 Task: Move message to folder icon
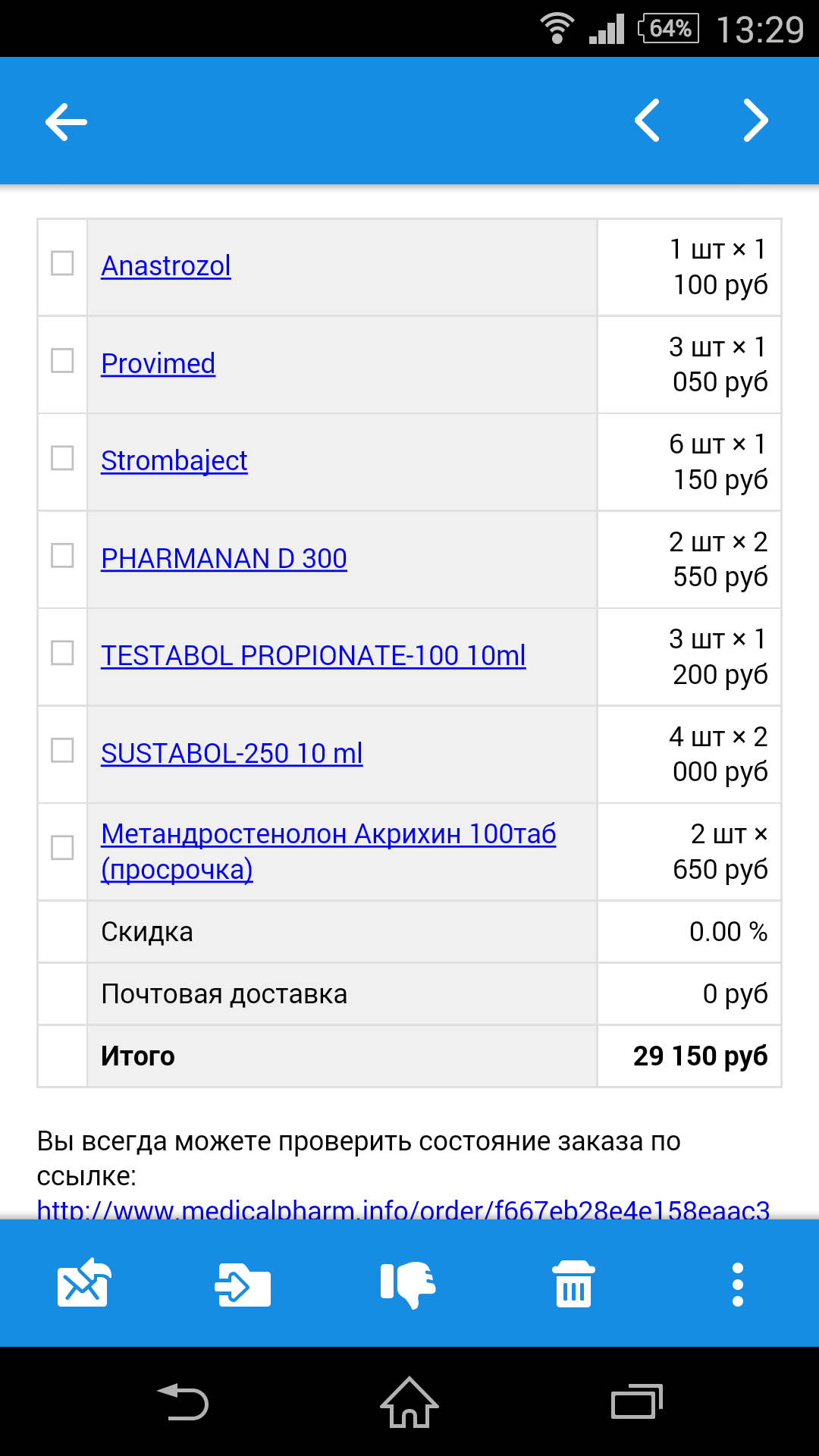[x=243, y=1285]
